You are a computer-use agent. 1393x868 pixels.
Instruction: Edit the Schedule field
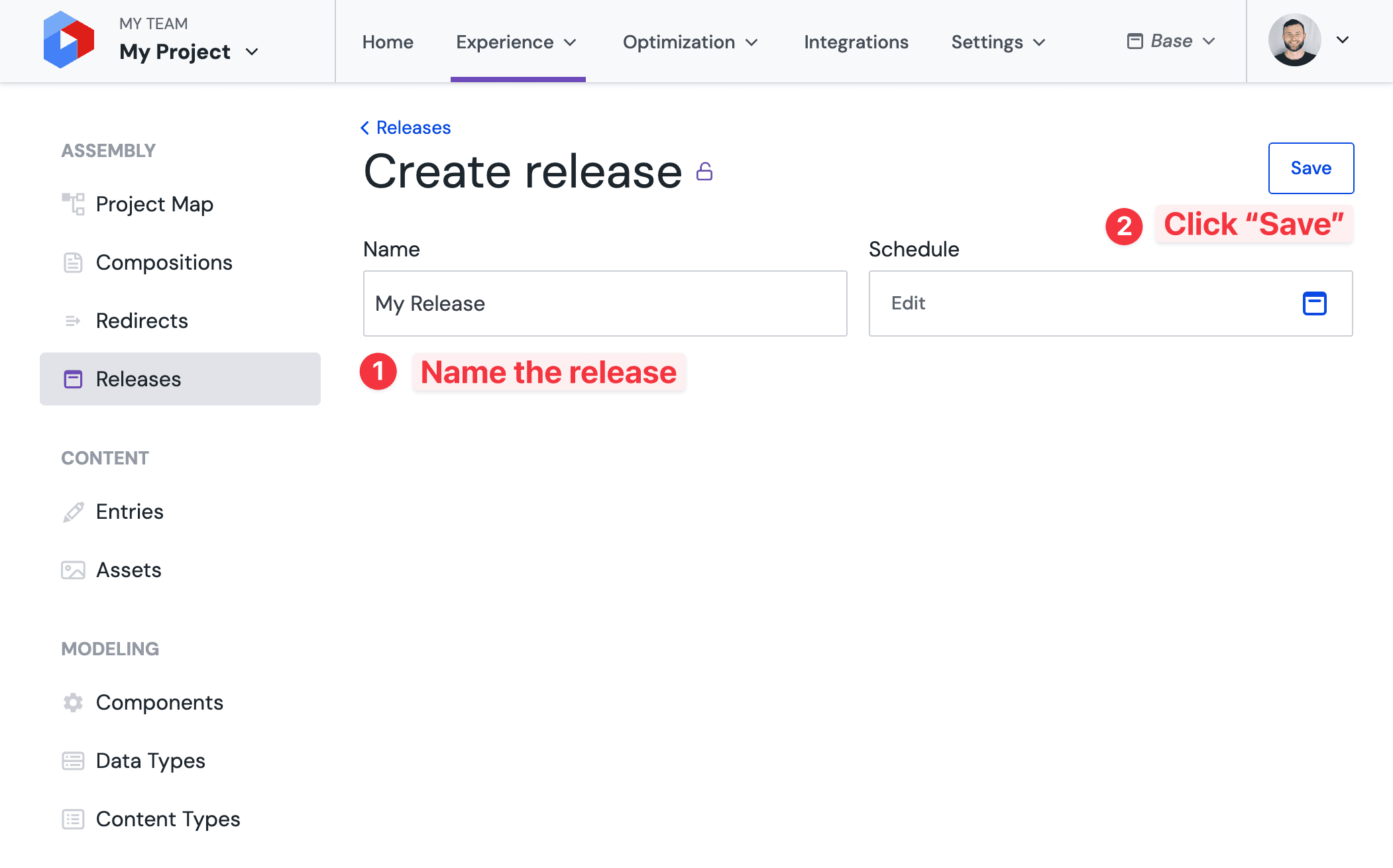1111,303
